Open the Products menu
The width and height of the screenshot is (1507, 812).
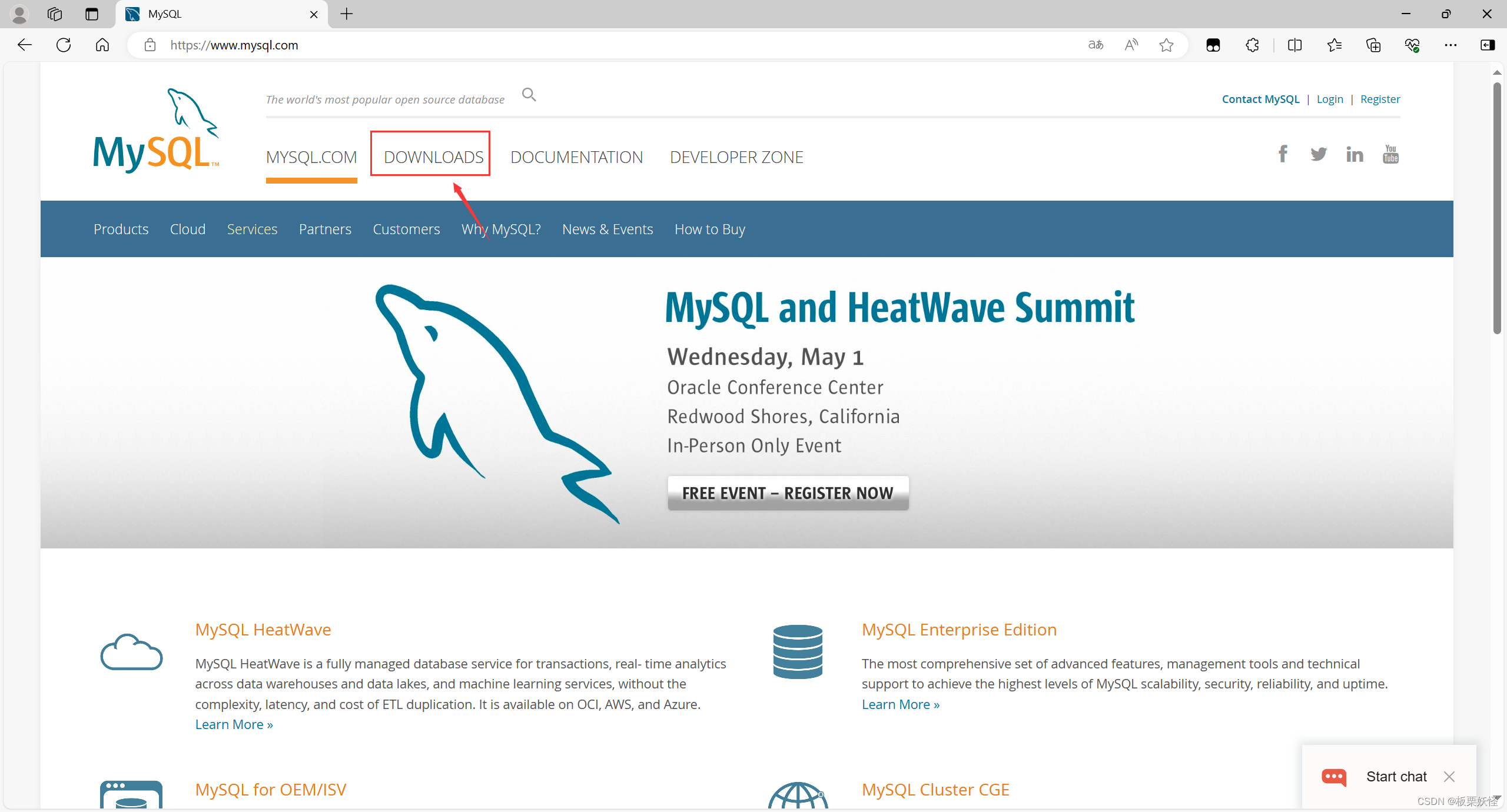point(121,229)
